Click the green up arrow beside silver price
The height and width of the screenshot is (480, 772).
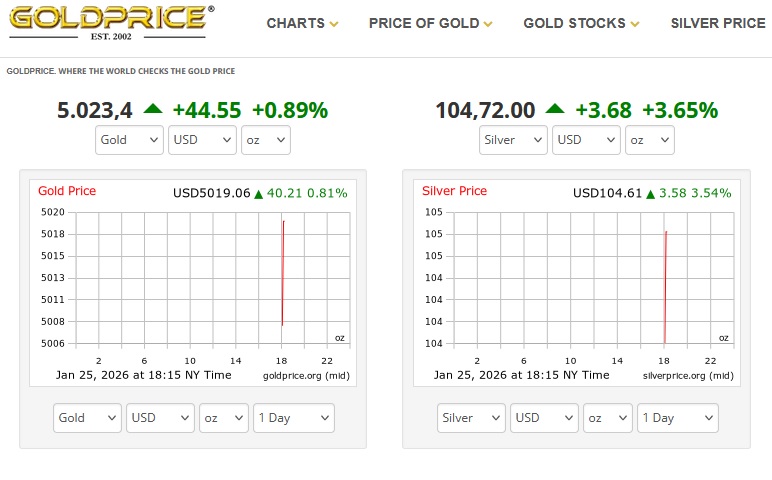pos(554,110)
